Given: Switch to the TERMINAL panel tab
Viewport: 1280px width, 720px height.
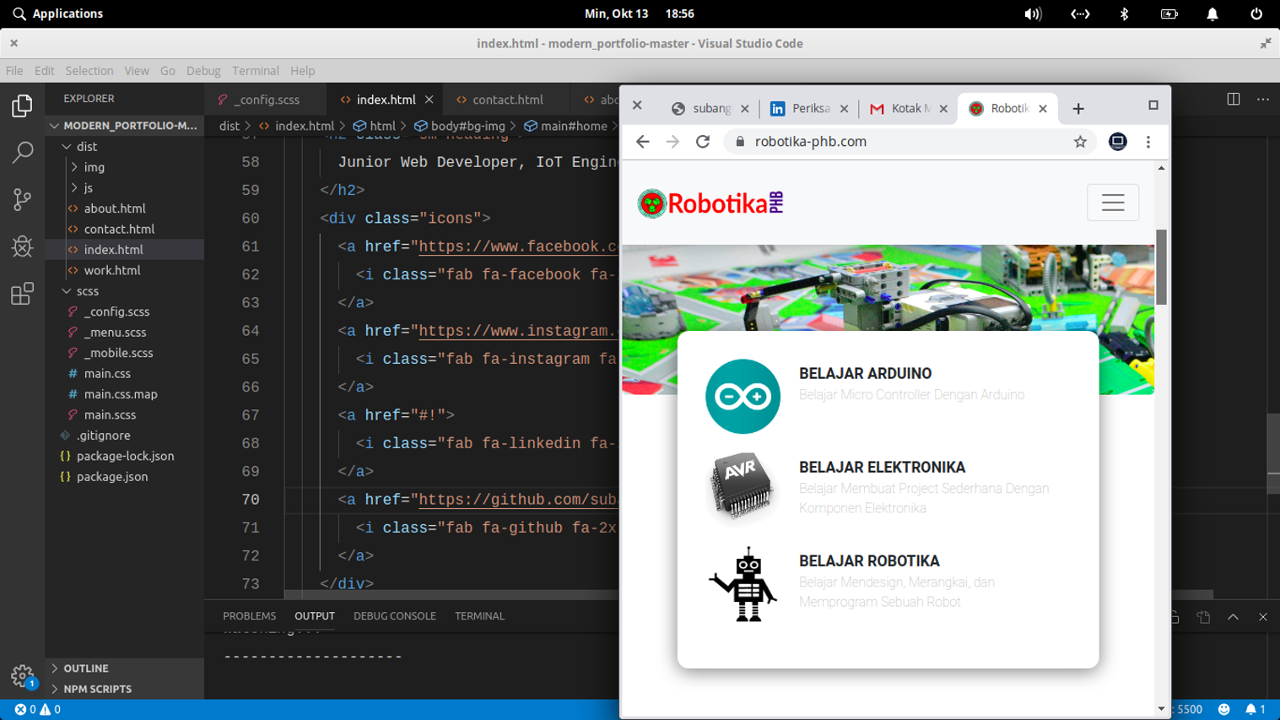Looking at the screenshot, I should pyautogui.click(x=479, y=616).
